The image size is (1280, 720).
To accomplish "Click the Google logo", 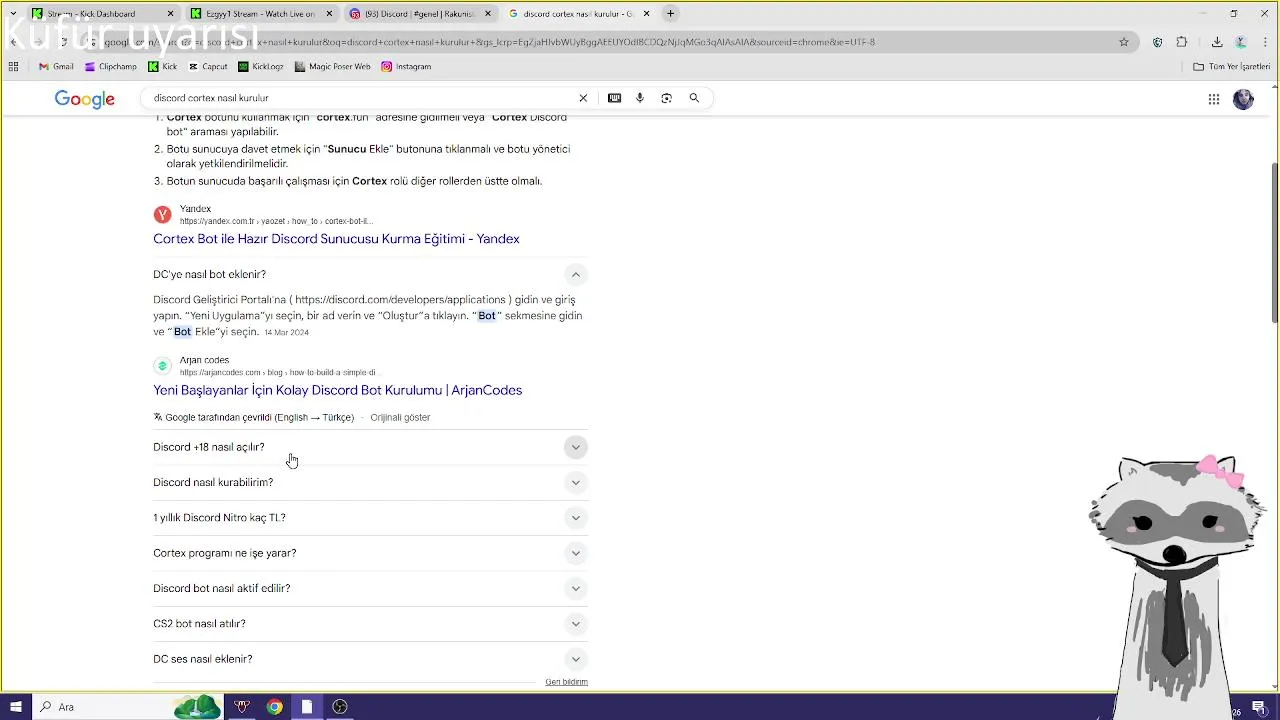I will 85,99.
